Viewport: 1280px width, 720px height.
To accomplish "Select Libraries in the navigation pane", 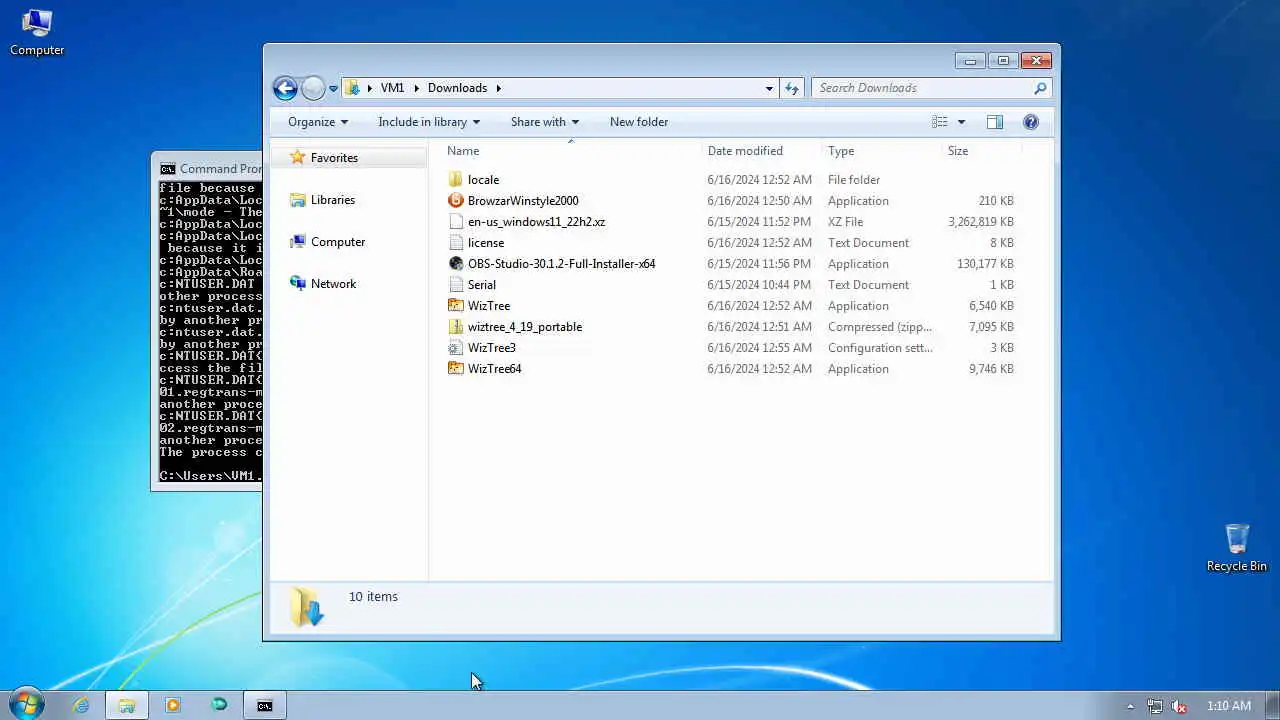I will click(332, 200).
